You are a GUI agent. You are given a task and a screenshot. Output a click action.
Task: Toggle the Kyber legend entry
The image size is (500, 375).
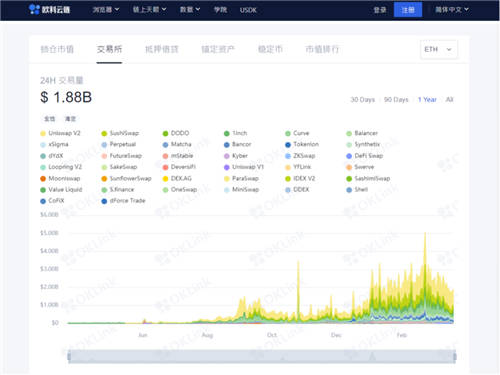coord(236,156)
